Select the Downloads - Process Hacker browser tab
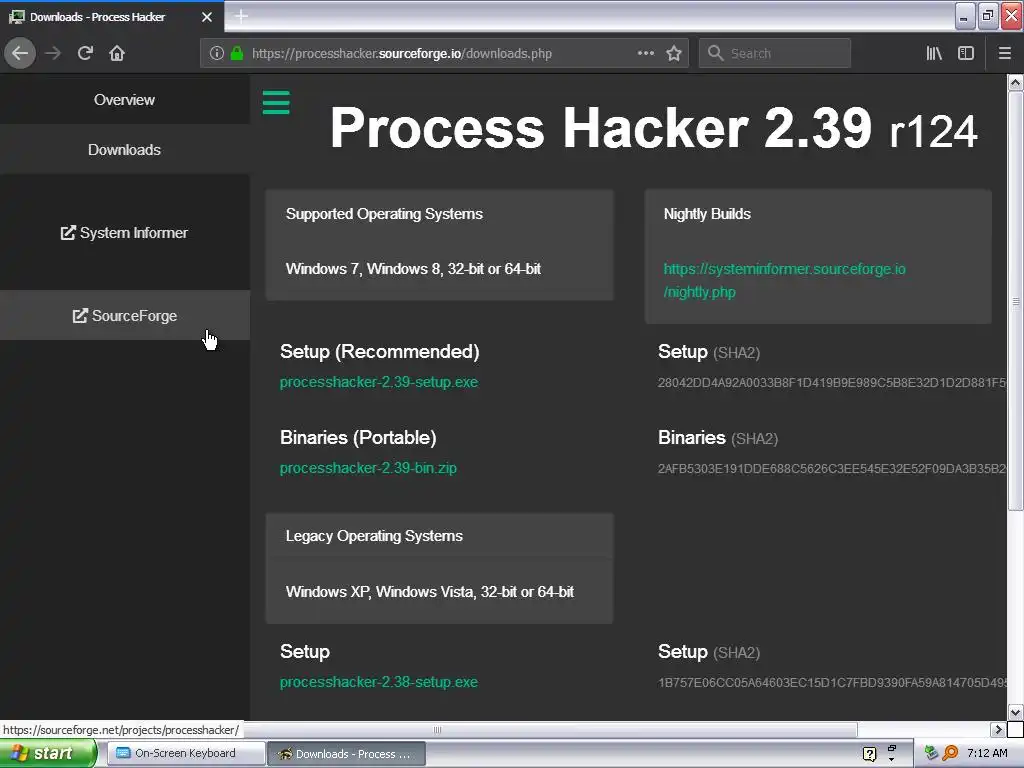The image size is (1024, 768). point(112,17)
